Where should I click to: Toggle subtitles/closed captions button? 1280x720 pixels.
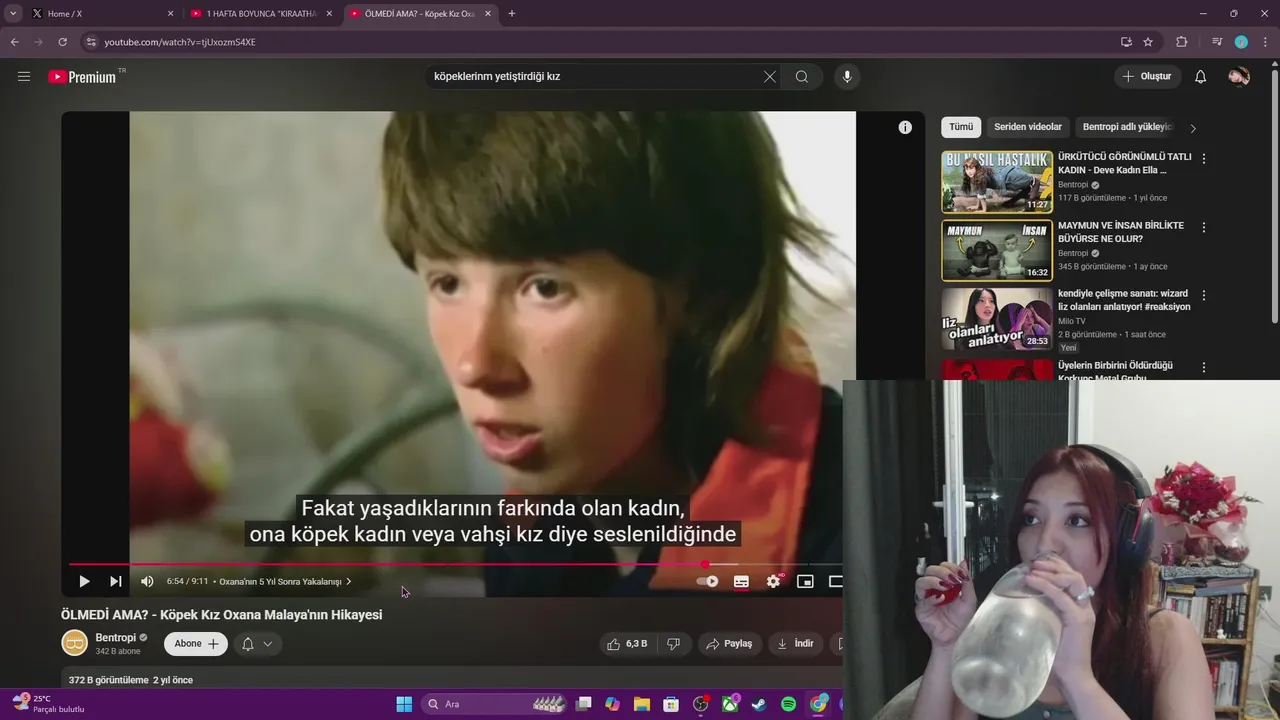[x=741, y=581]
